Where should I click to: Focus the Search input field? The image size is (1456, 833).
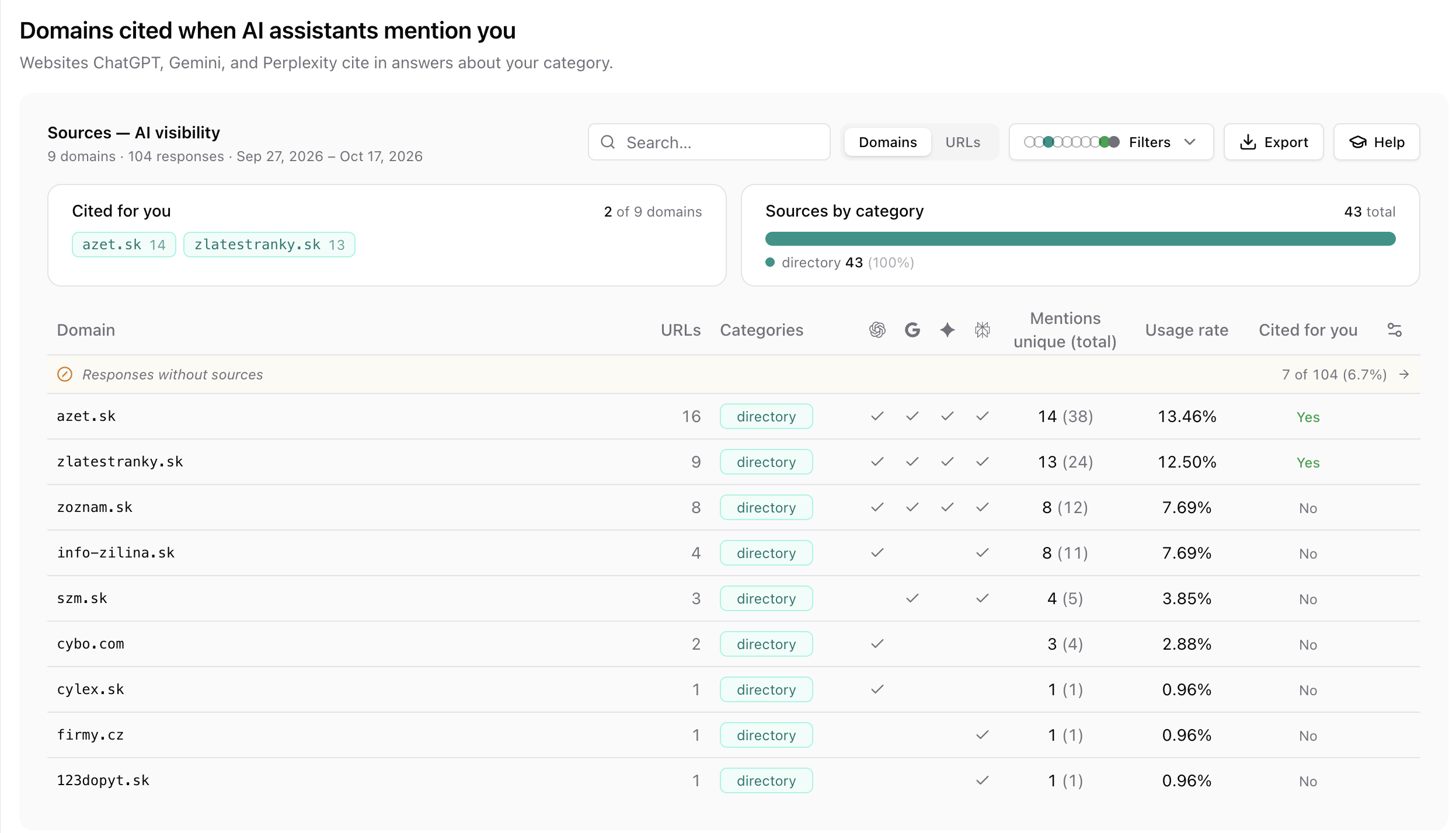point(709,142)
